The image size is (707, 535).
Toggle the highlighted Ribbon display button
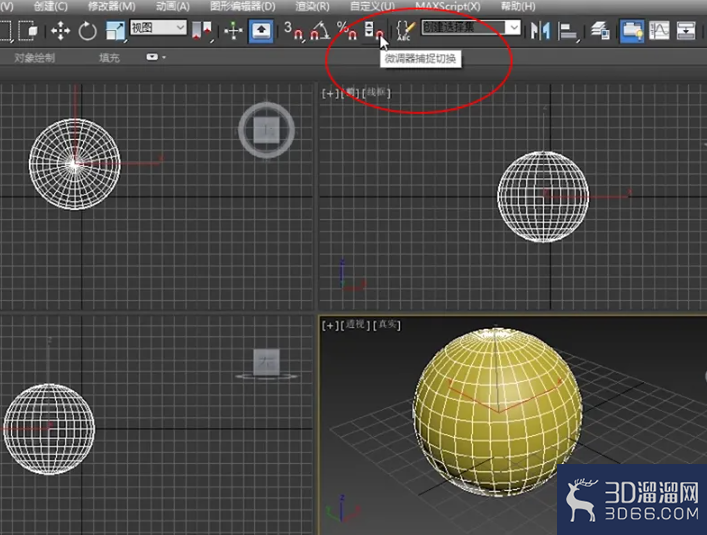(x=631, y=31)
